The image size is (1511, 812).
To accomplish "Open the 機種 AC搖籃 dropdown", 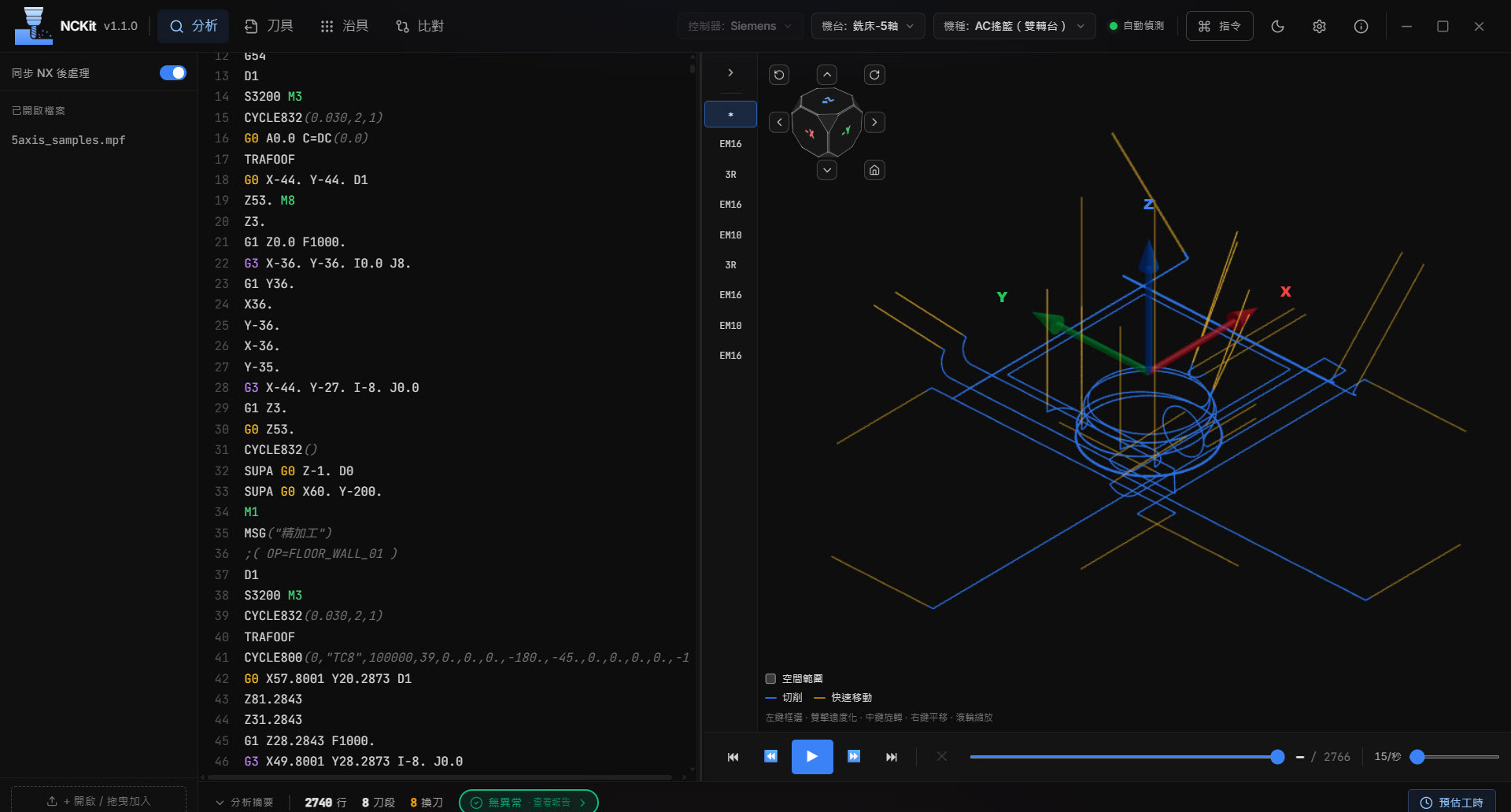I will [1014, 26].
